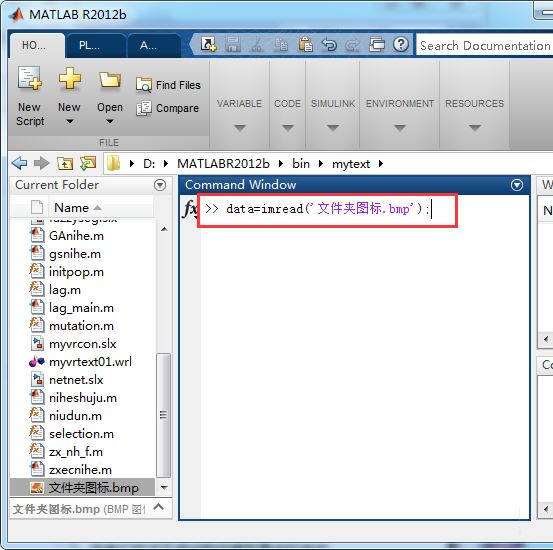Go forward with the right arrow
Viewport: 553px width, 550px height.
point(42,163)
